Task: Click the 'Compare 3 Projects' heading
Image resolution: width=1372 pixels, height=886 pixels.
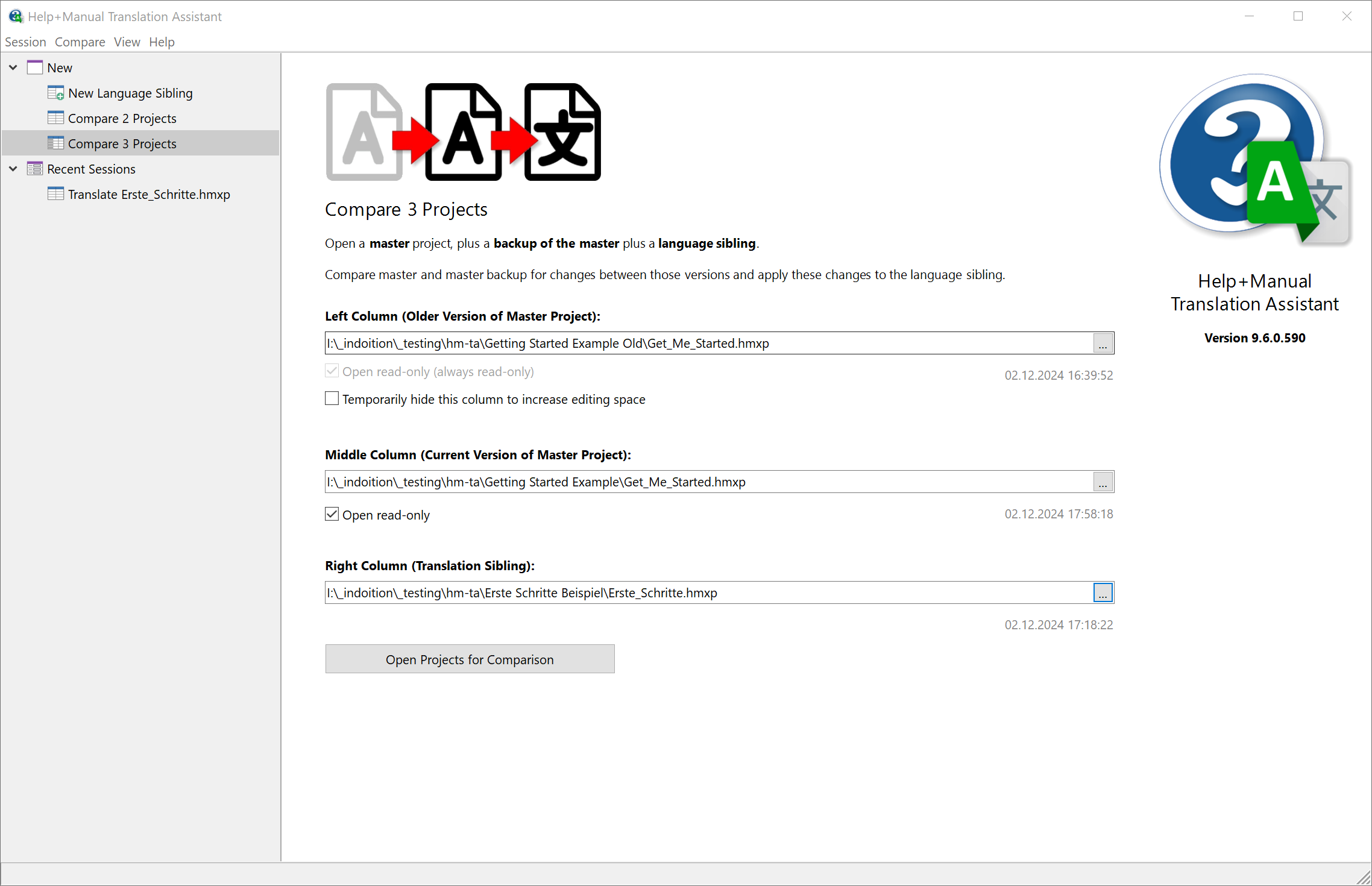Action: [x=406, y=209]
